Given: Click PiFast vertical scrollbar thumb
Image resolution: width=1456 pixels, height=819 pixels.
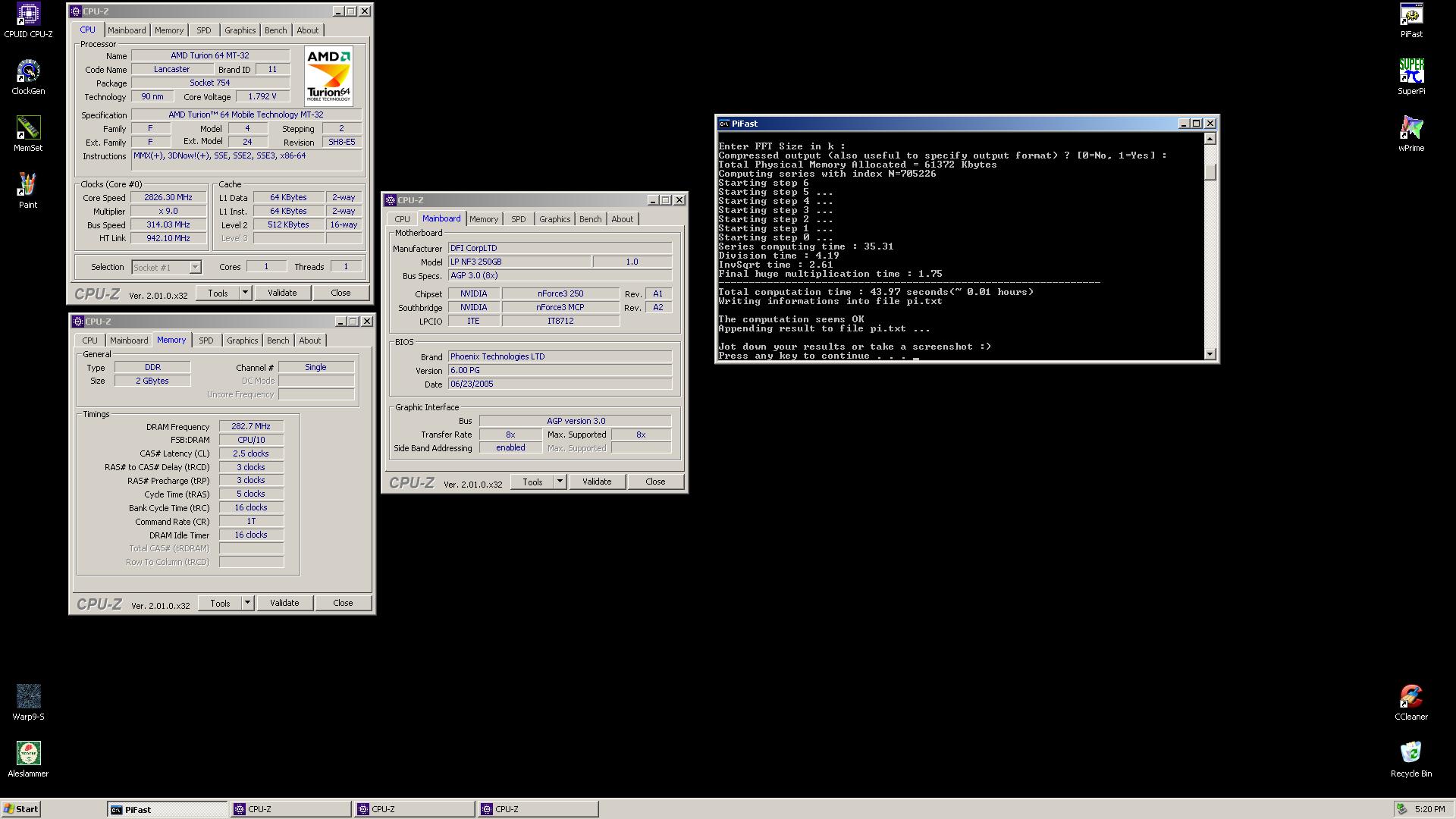Looking at the screenshot, I should [1210, 172].
